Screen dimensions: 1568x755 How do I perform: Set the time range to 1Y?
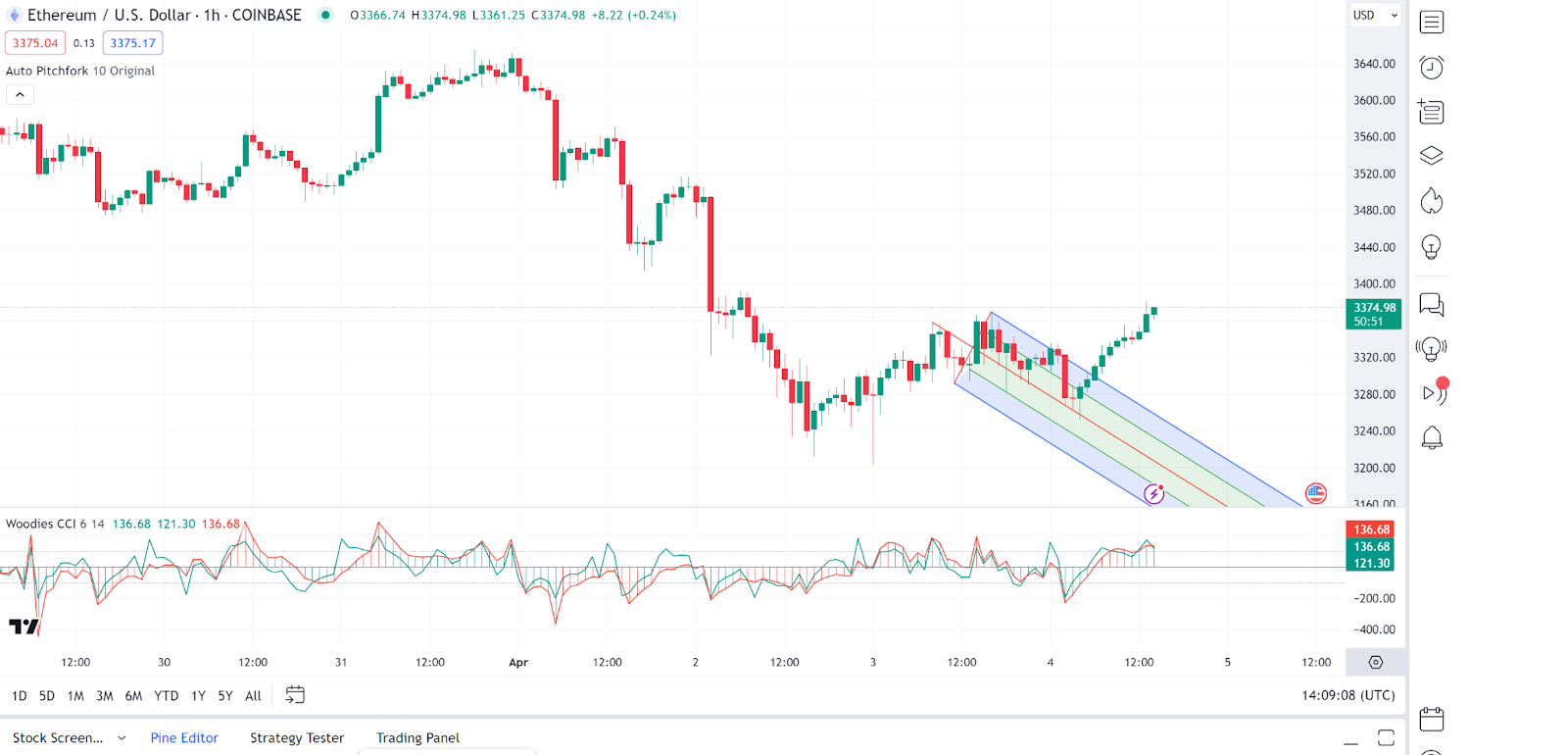click(x=198, y=696)
